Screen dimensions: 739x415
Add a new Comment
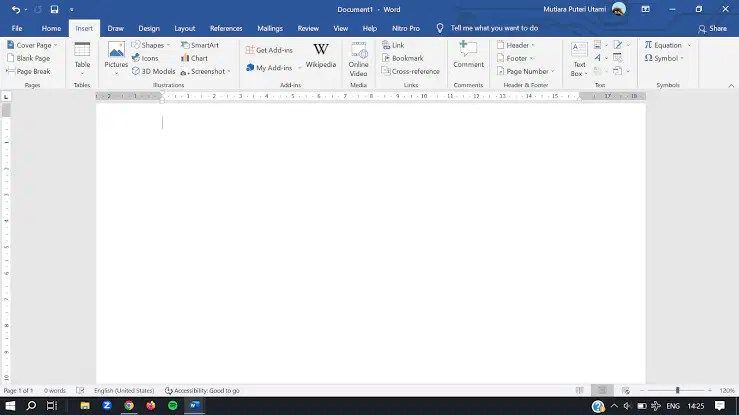(x=468, y=55)
